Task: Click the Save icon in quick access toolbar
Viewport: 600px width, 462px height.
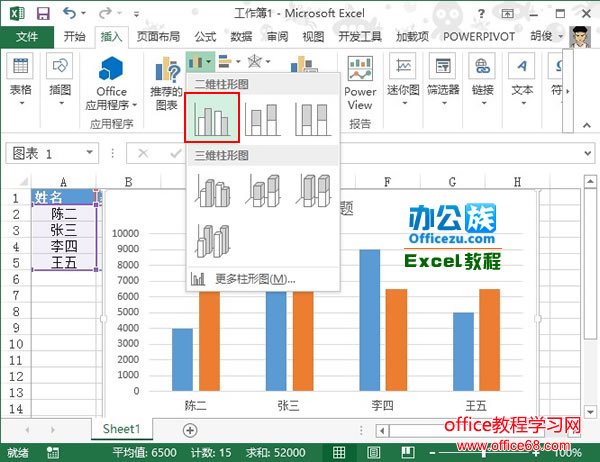Action: click(x=43, y=14)
